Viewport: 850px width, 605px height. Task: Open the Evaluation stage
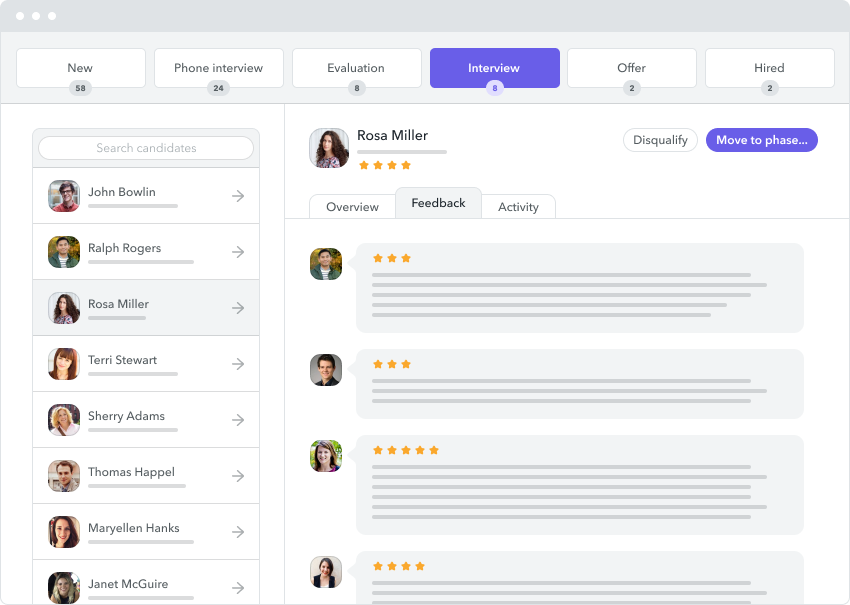[357, 68]
